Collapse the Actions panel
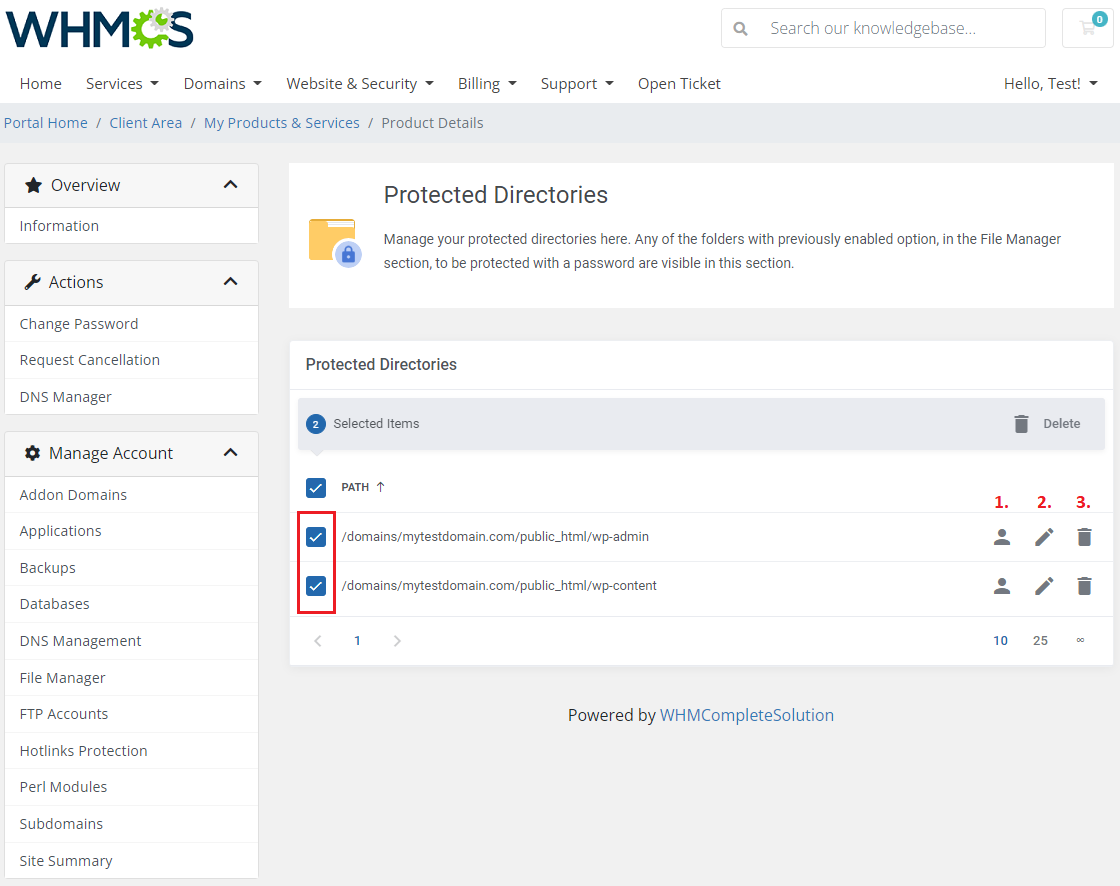1120x886 pixels. click(x=230, y=282)
